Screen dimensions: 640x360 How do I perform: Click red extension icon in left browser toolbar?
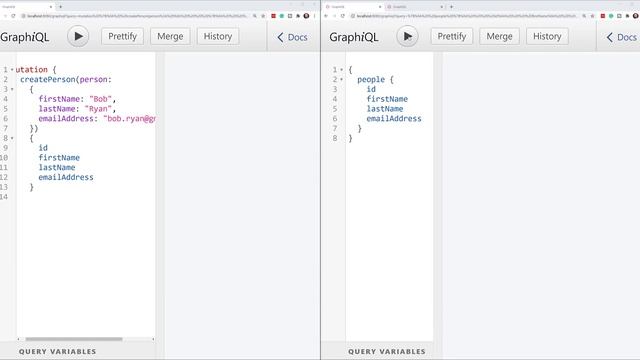[x=273, y=16]
